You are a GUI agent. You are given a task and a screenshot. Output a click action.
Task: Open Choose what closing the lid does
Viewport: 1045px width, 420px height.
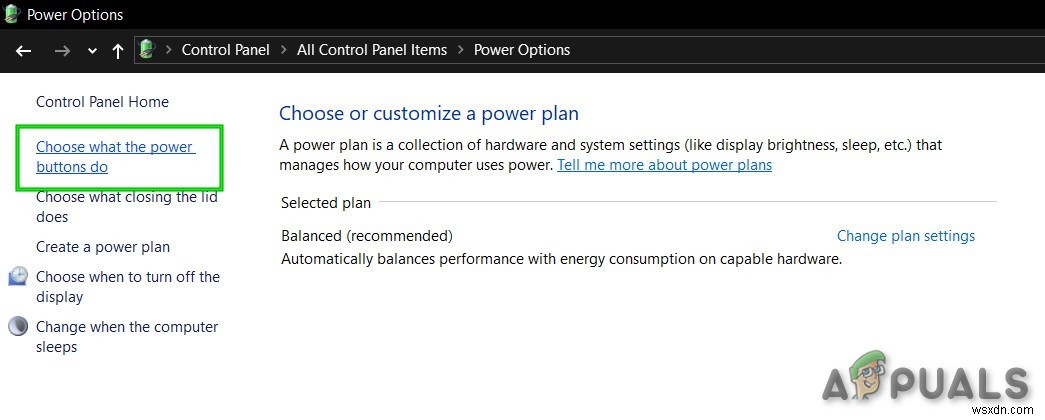(x=126, y=207)
